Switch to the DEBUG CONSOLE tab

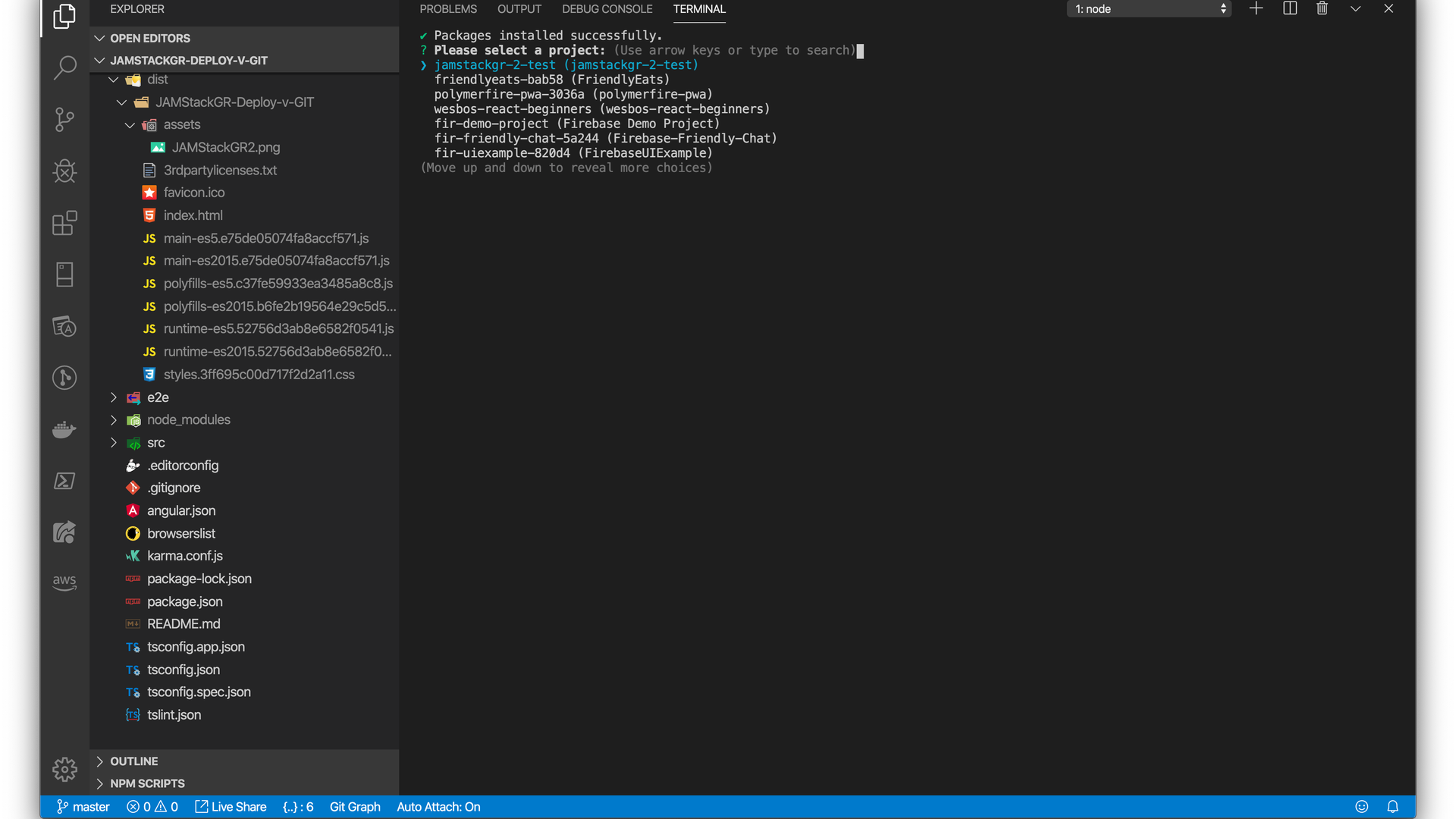pos(607,9)
